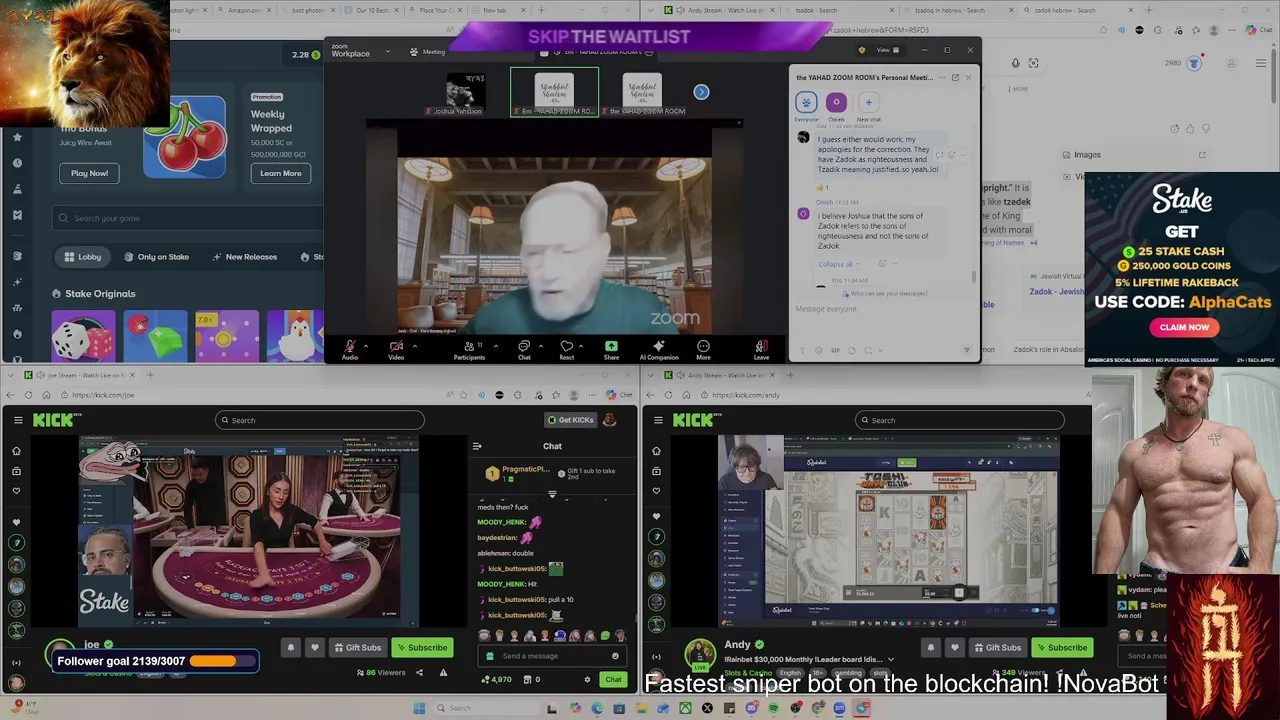Click Collapse all in Zoom chat

pyautogui.click(x=837, y=264)
